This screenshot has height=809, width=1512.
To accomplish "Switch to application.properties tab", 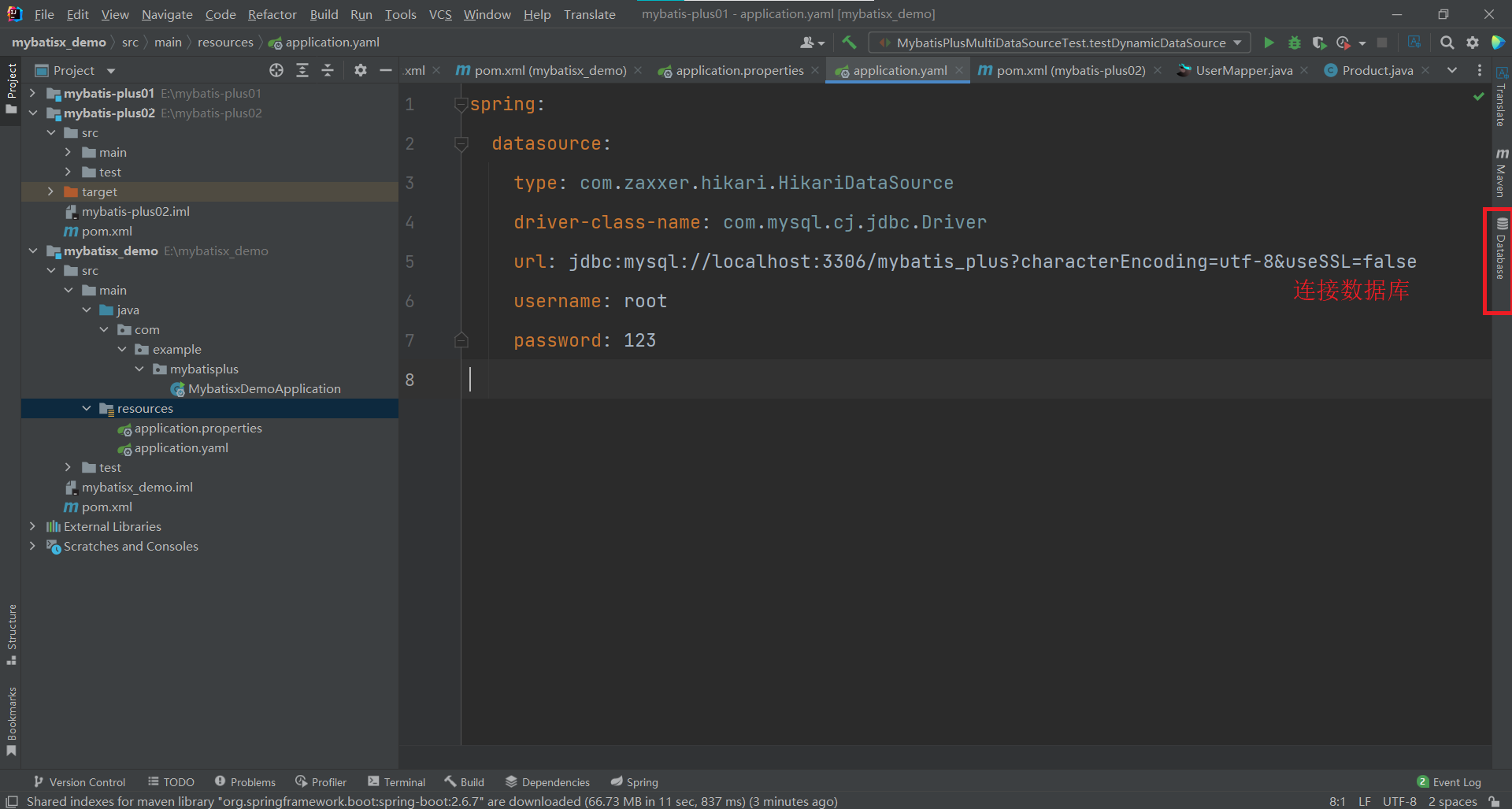I will (739, 70).
